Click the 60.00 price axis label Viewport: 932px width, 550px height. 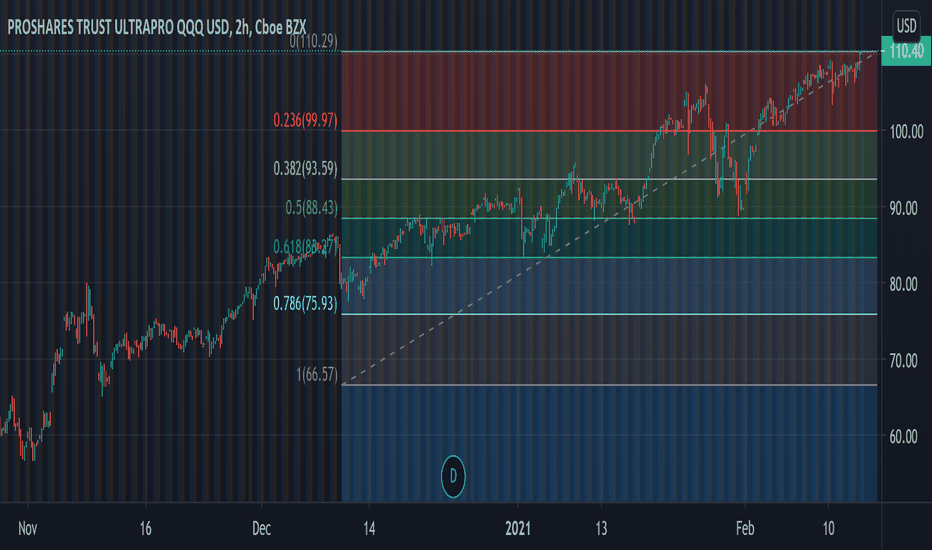tap(903, 436)
